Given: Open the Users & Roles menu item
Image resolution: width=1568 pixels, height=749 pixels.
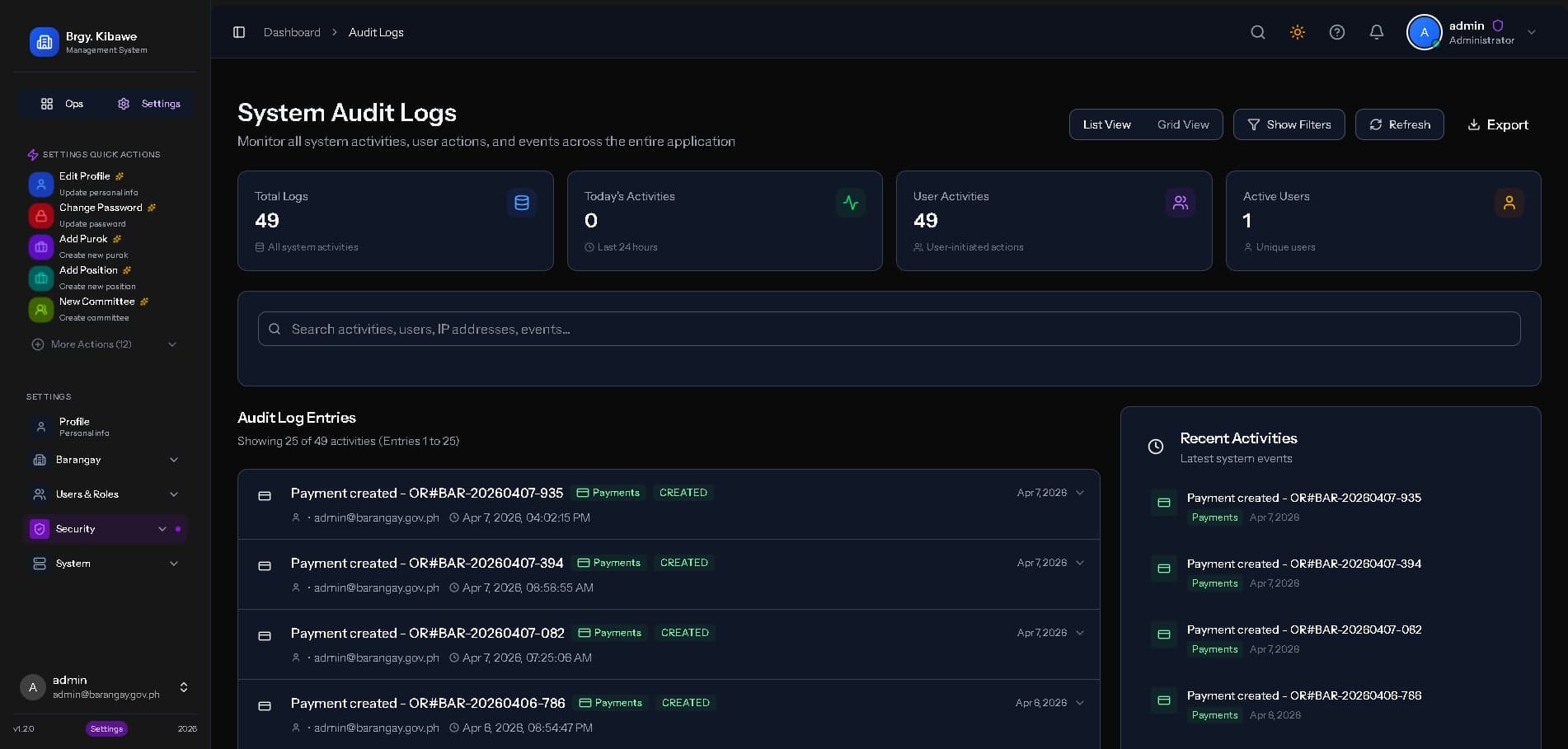Looking at the screenshot, I should 106,494.
